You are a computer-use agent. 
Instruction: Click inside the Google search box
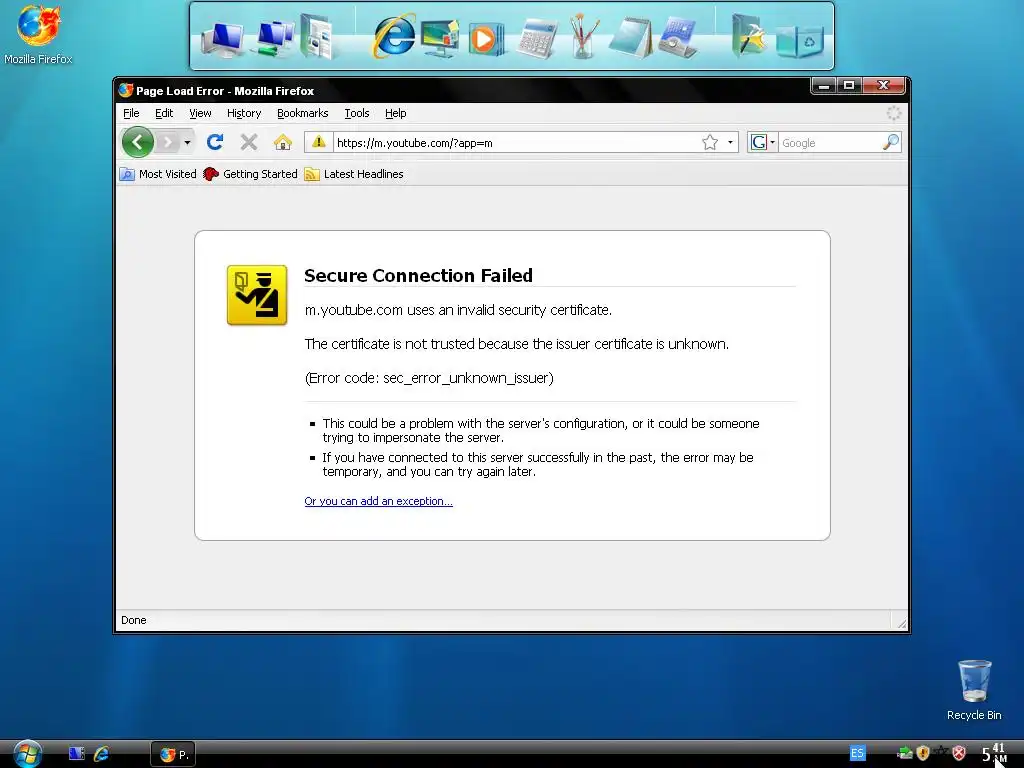(830, 142)
